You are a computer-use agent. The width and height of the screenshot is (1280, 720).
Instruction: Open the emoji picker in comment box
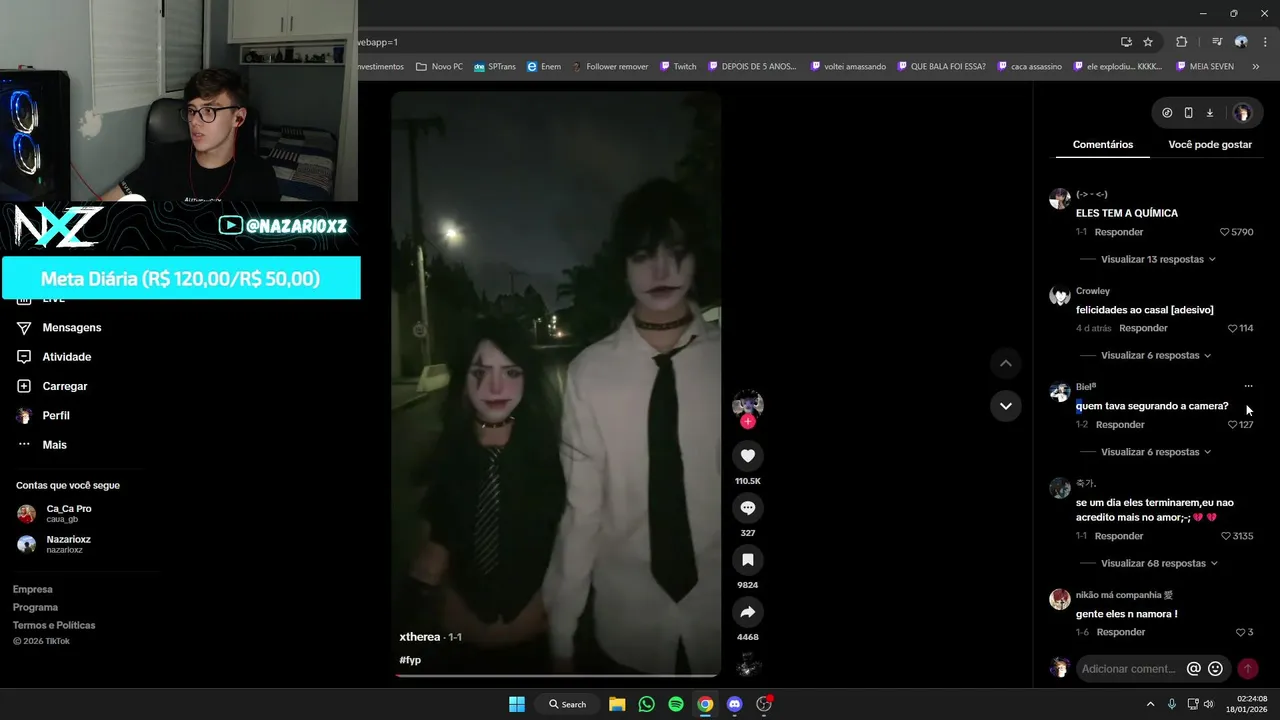1215,668
